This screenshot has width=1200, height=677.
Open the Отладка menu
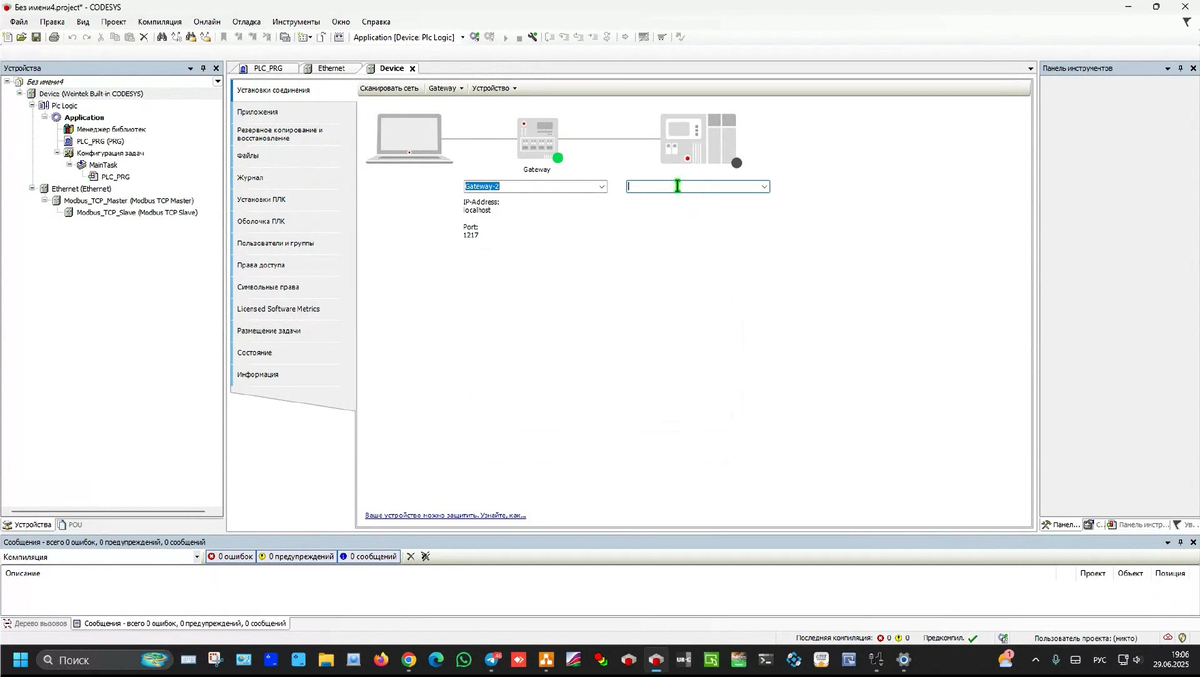pos(246,21)
